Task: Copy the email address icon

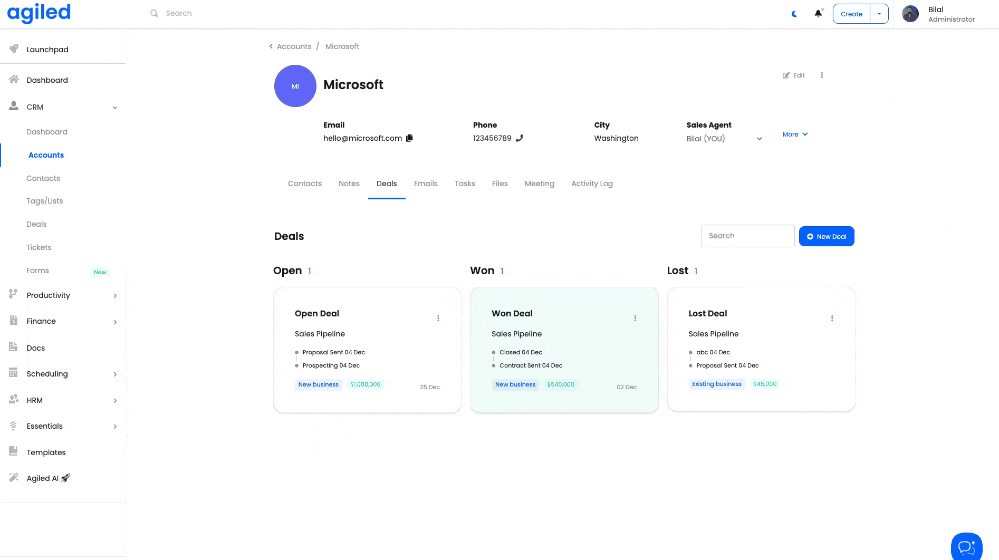Action: [409, 138]
